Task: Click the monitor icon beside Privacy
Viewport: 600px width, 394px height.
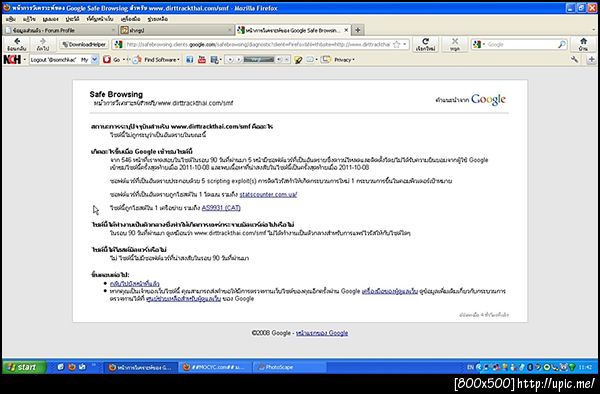Action: pyautogui.click(x=326, y=60)
